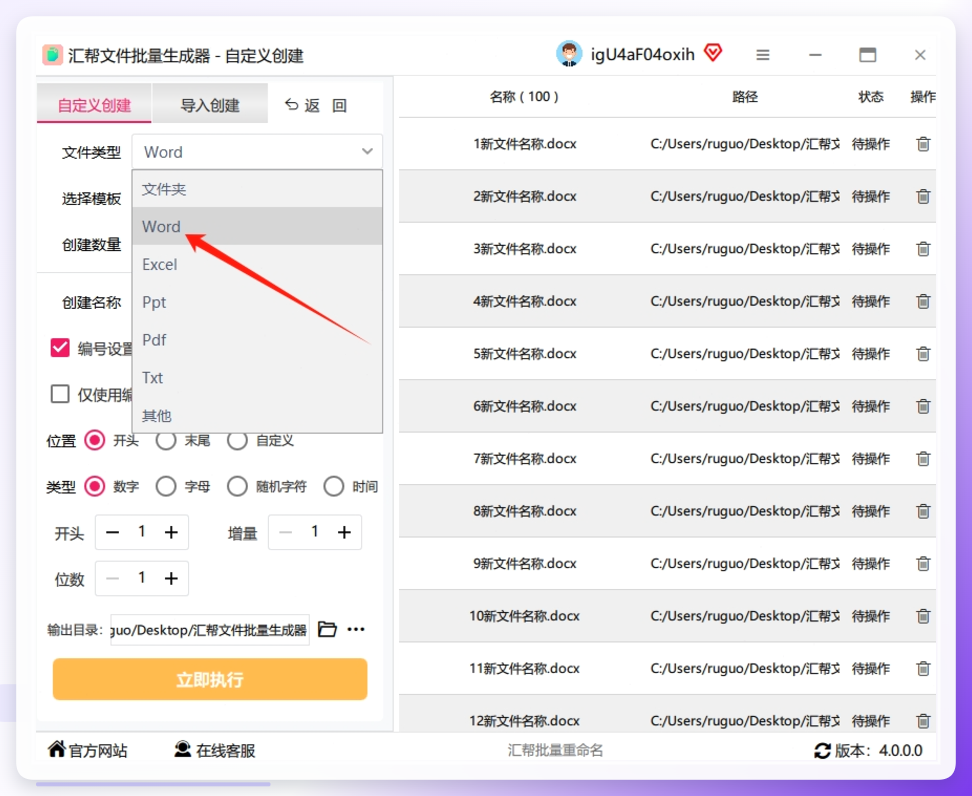Choose Pdf from file type list

coord(257,340)
